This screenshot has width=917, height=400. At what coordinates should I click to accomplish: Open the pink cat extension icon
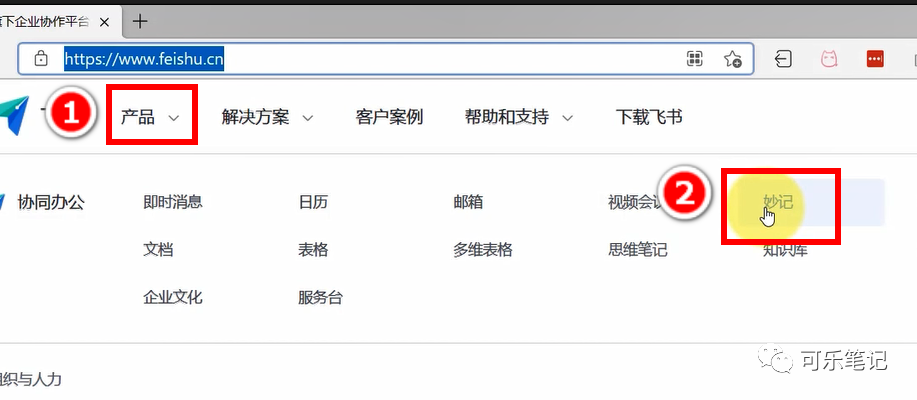click(x=829, y=58)
